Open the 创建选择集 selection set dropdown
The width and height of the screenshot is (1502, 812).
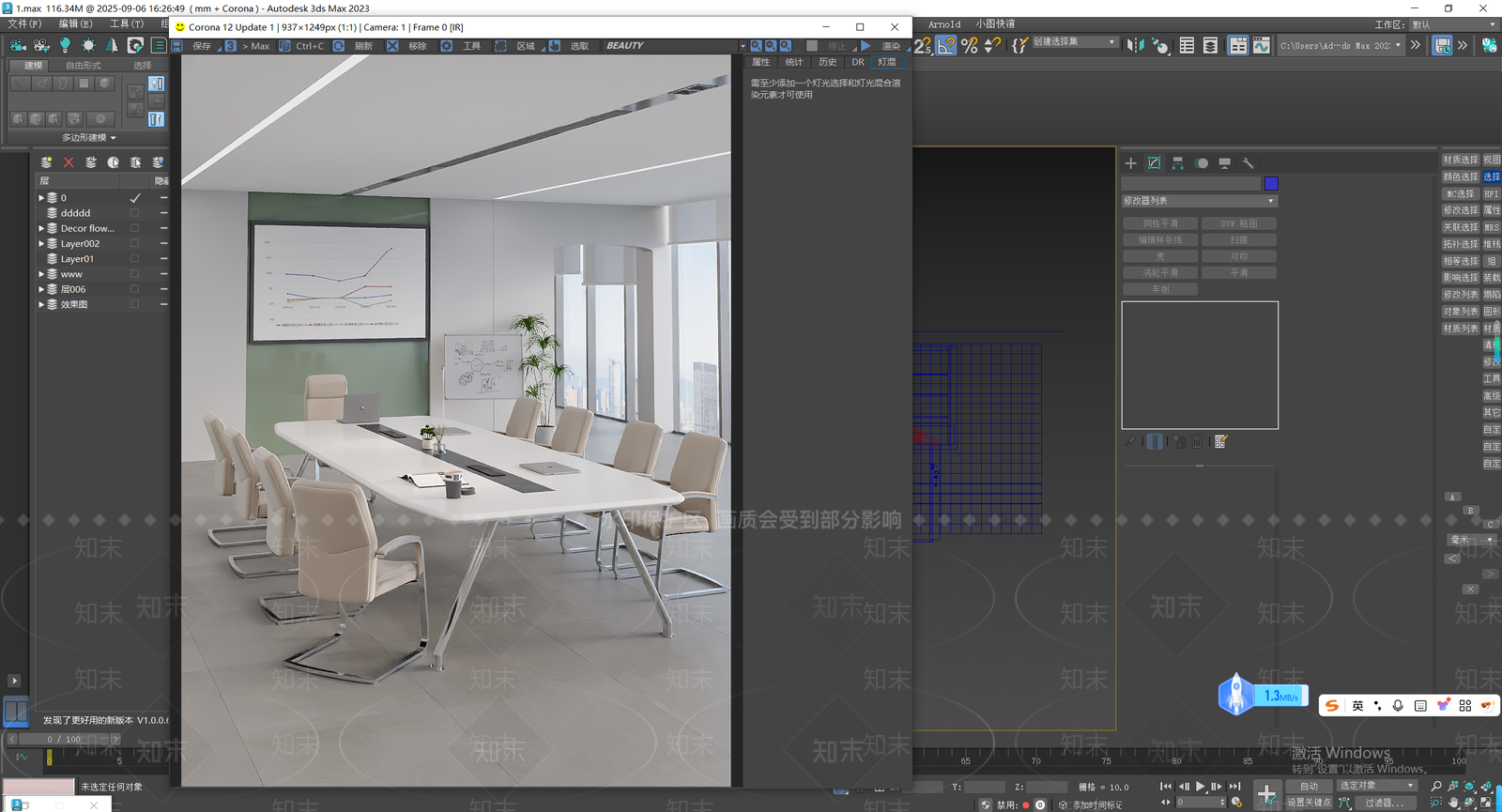pos(1075,42)
